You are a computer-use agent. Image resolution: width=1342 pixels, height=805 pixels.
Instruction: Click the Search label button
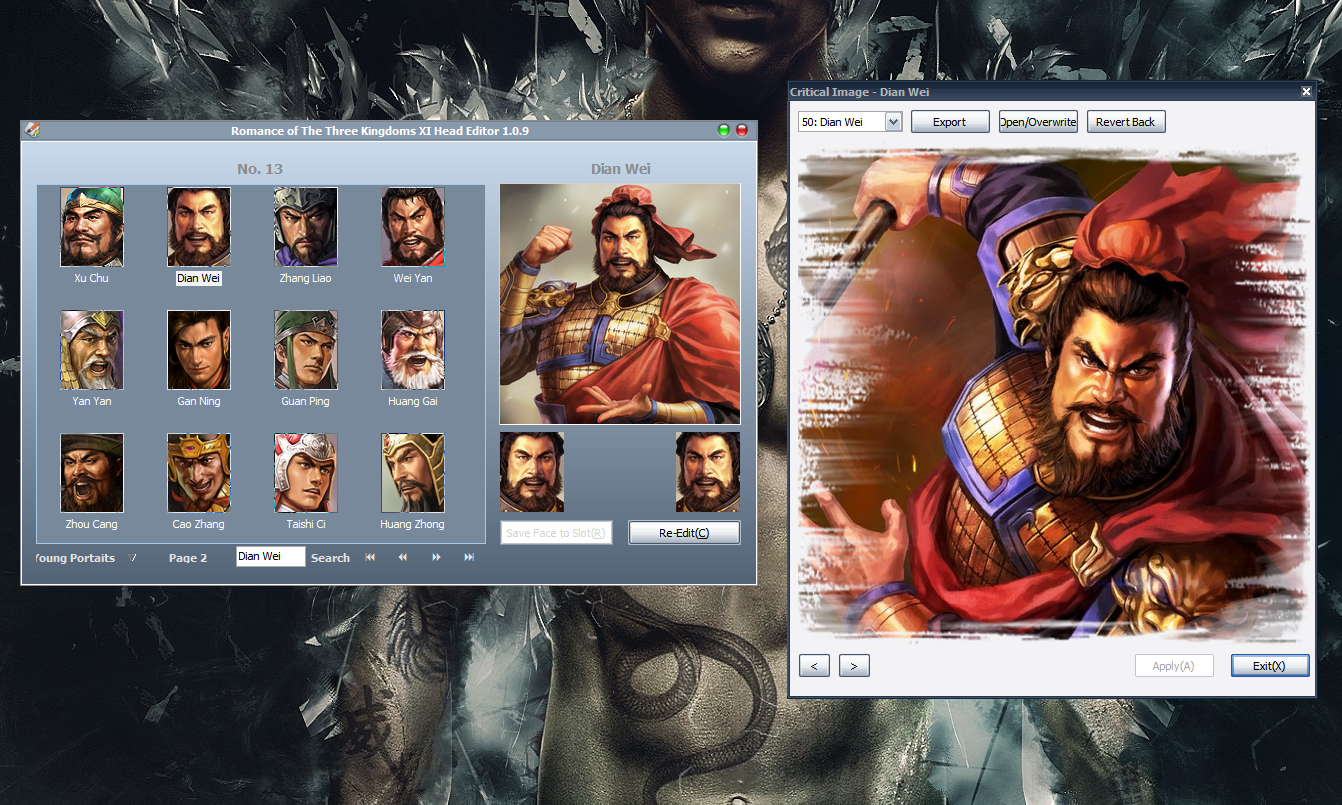[x=330, y=558]
